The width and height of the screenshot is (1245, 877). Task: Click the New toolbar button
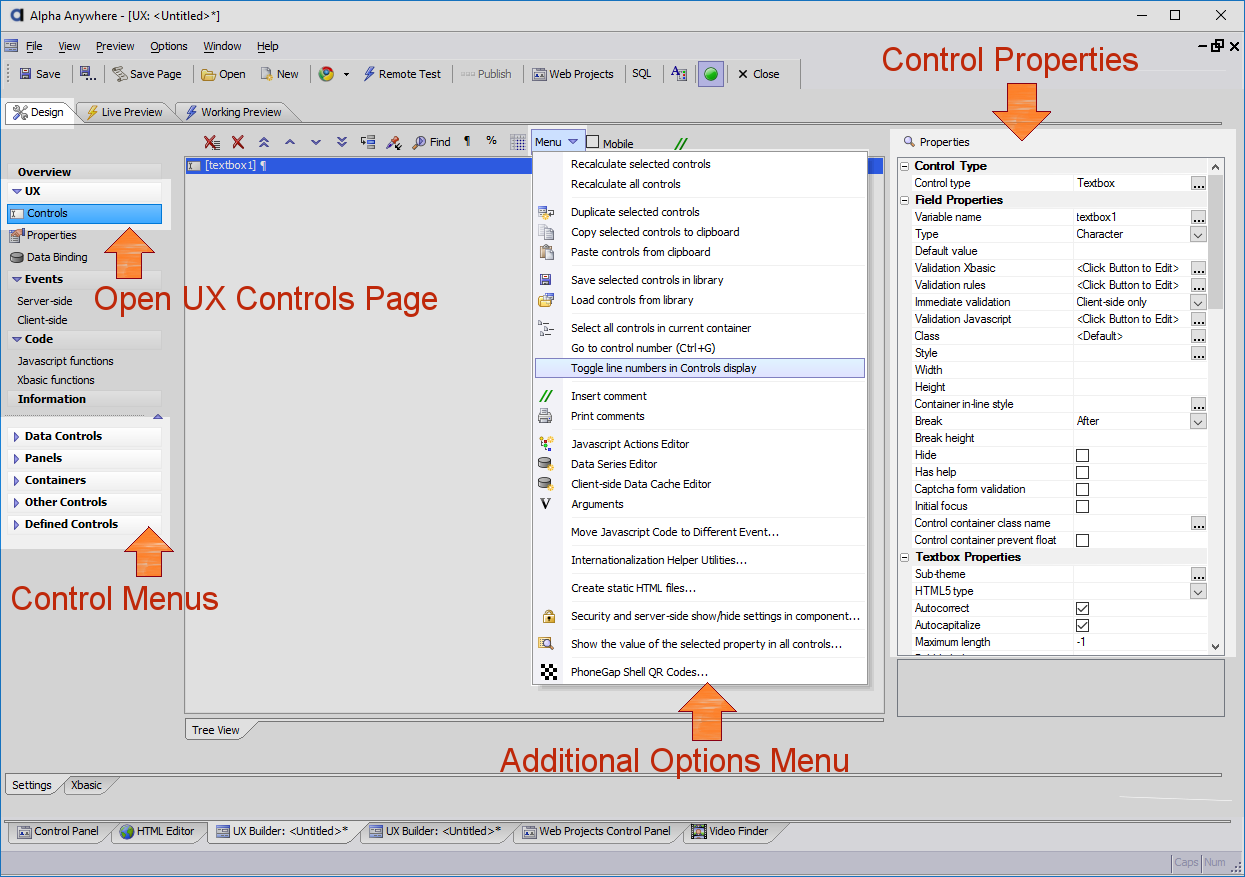pos(279,74)
